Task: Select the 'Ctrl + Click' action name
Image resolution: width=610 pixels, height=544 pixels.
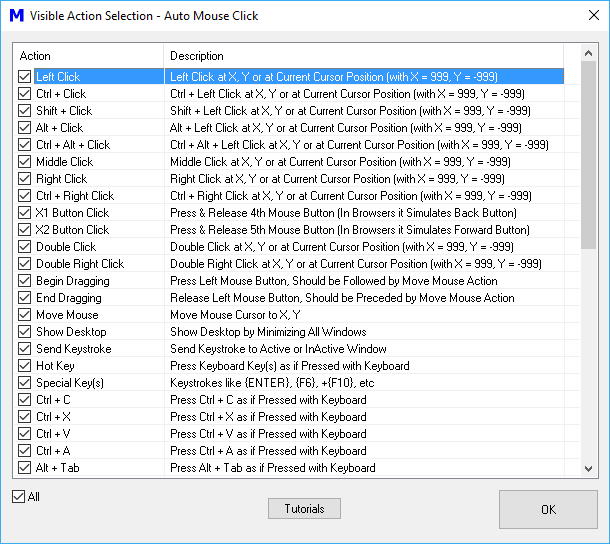Action: [x=61, y=94]
